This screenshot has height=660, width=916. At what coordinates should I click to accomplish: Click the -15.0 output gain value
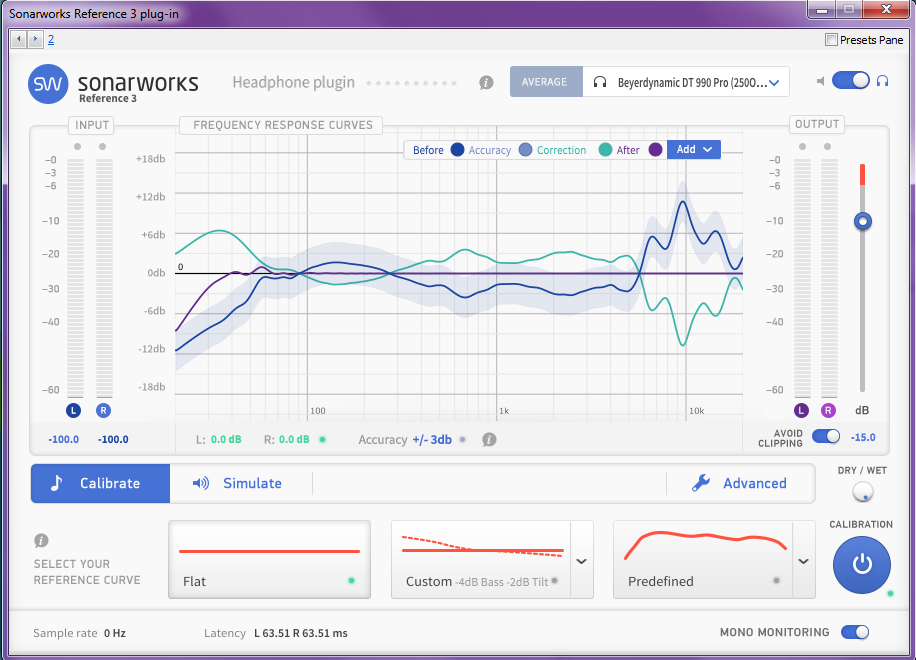(863, 437)
